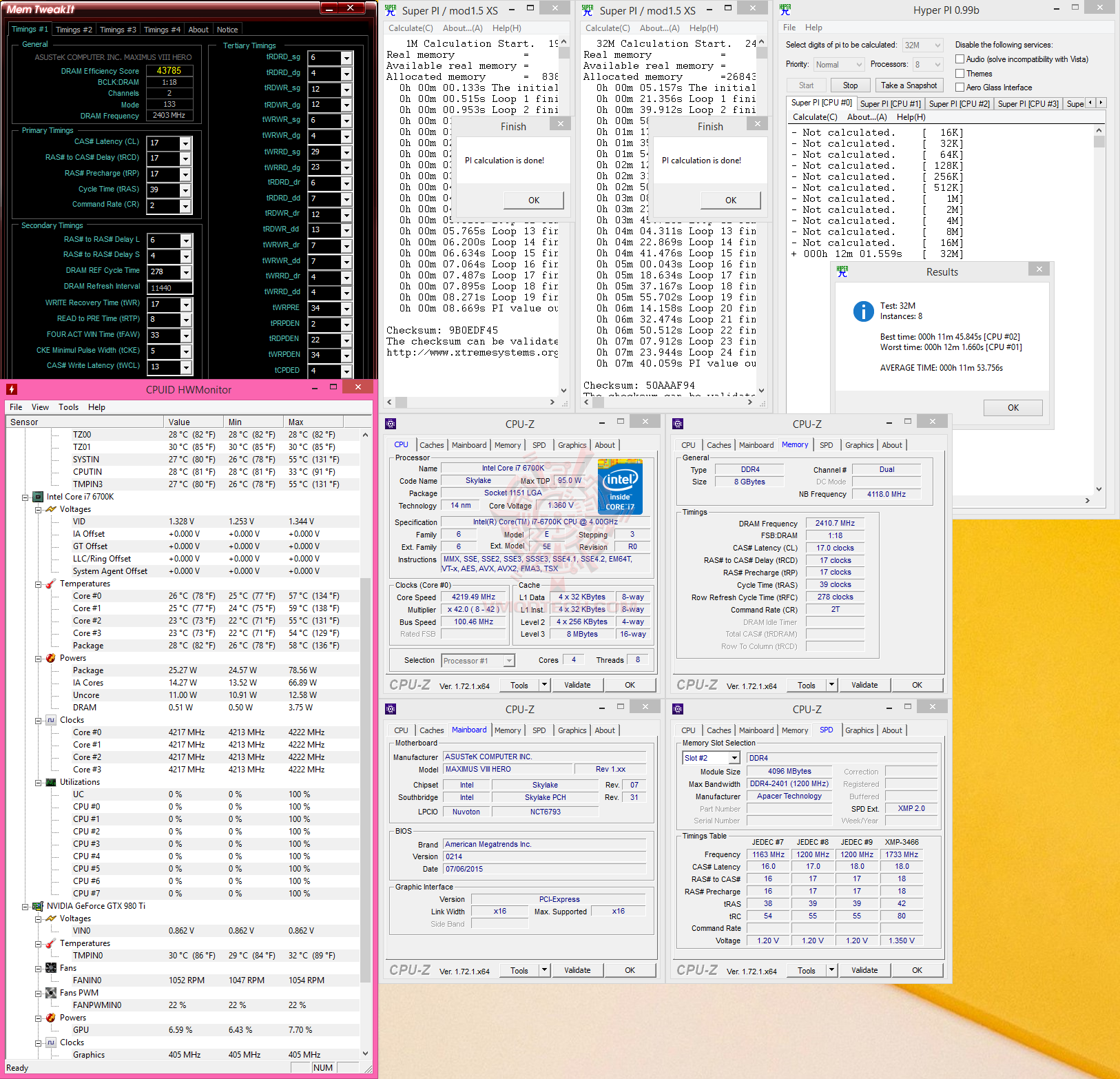Open the Graphics tab in the Memory CPU-Z window
The height and width of the screenshot is (1079, 1120).
(859, 445)
